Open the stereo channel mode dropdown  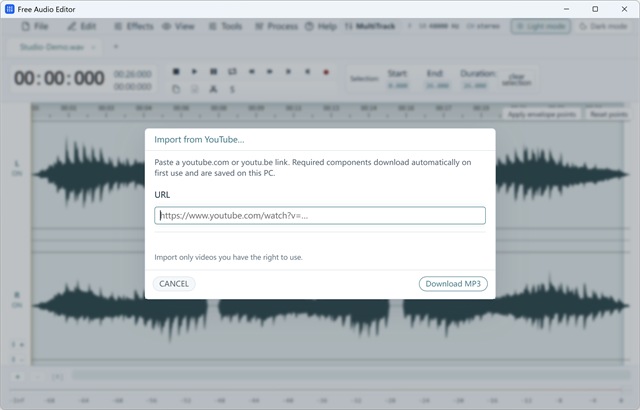pyautogui.click(x=483, y=26)
